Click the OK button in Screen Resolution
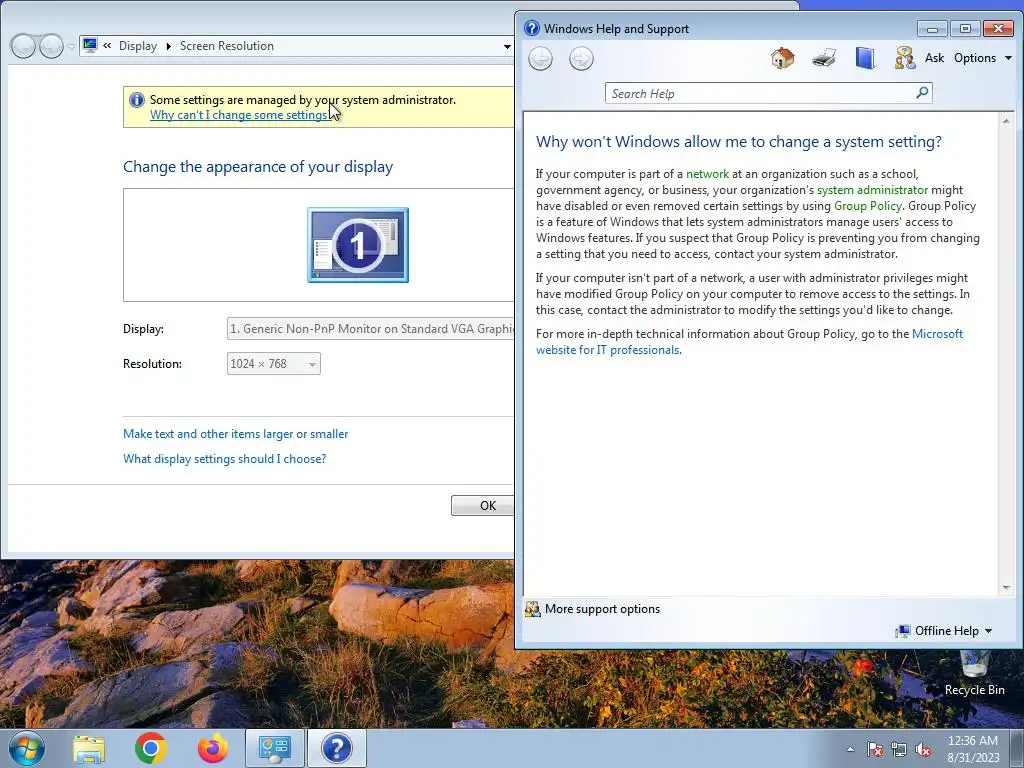Viewport: 1024px width, 768px height. (x=483, y=505)
